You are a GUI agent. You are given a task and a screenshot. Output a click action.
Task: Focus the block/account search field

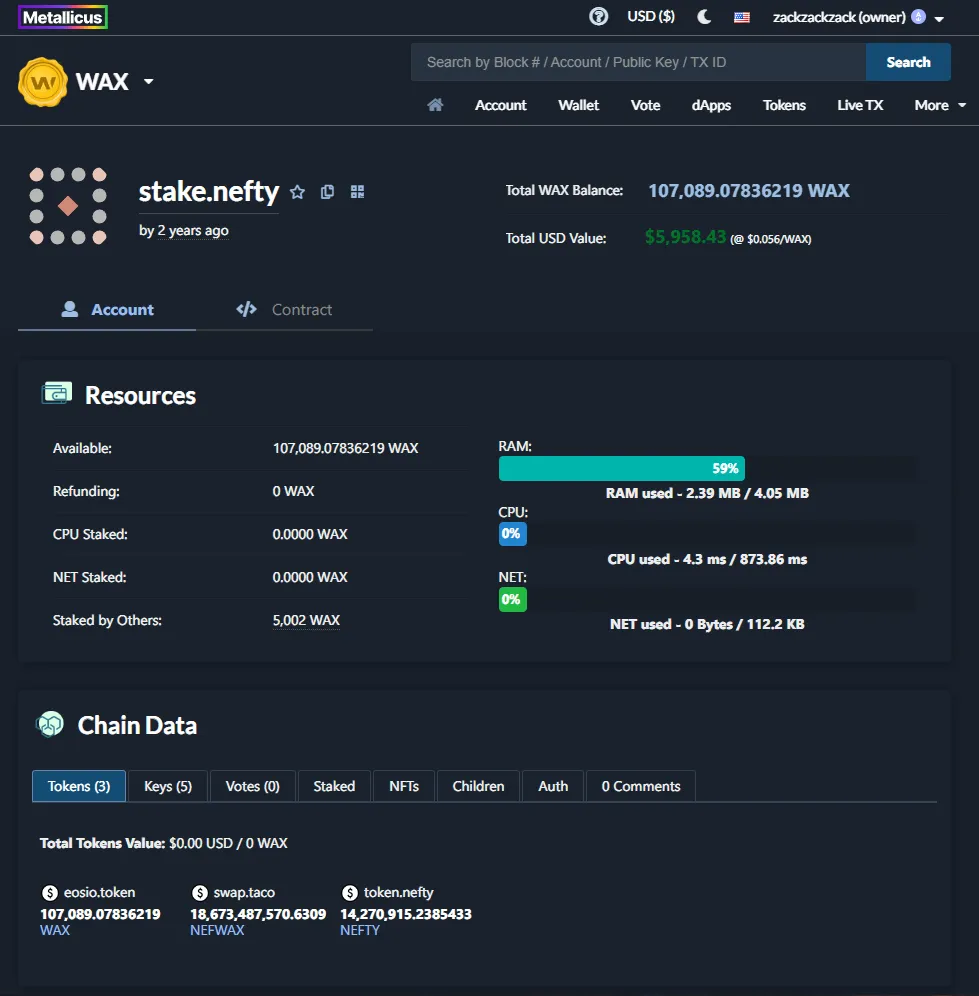click(x=638, y=62)
